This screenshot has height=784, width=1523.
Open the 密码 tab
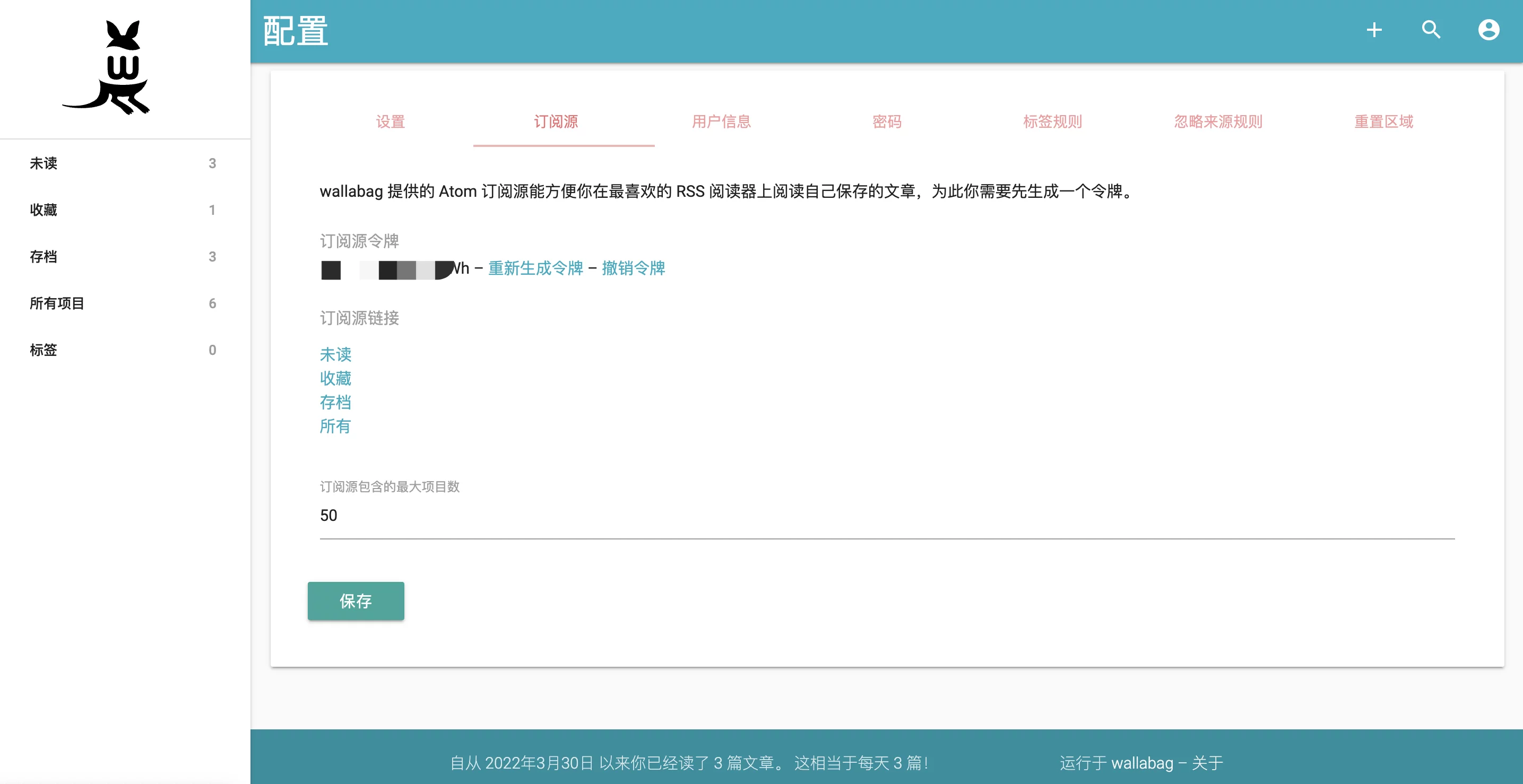pyautogui.click(x=886, y=121)
